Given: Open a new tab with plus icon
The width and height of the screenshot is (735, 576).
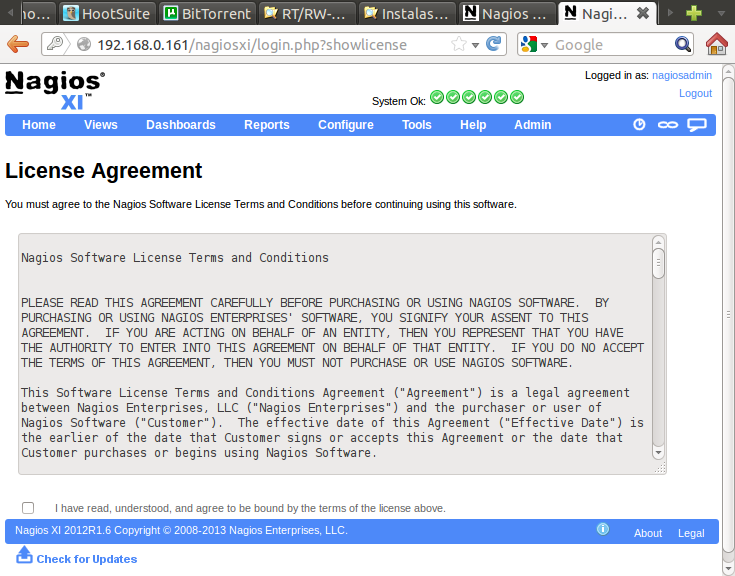Looking at the screenshot, I should (x=694, y=13).
